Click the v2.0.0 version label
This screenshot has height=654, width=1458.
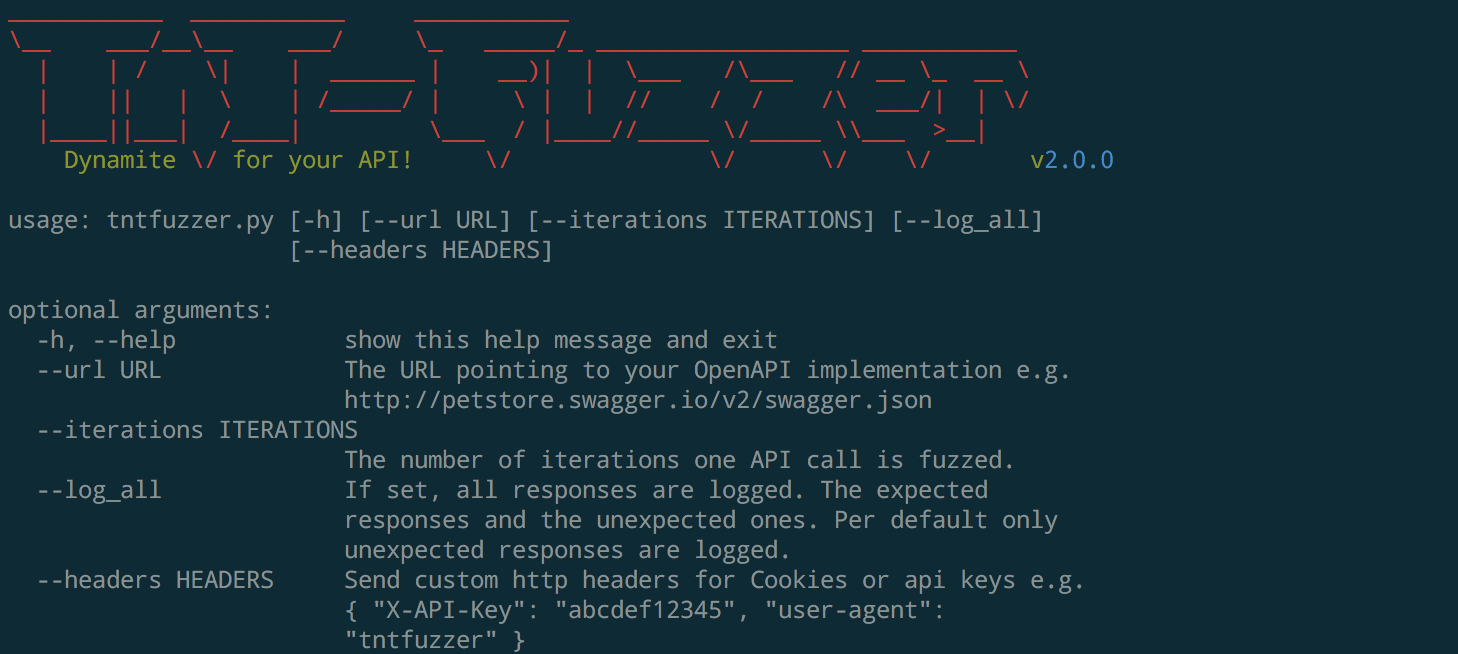point(1072,161)
